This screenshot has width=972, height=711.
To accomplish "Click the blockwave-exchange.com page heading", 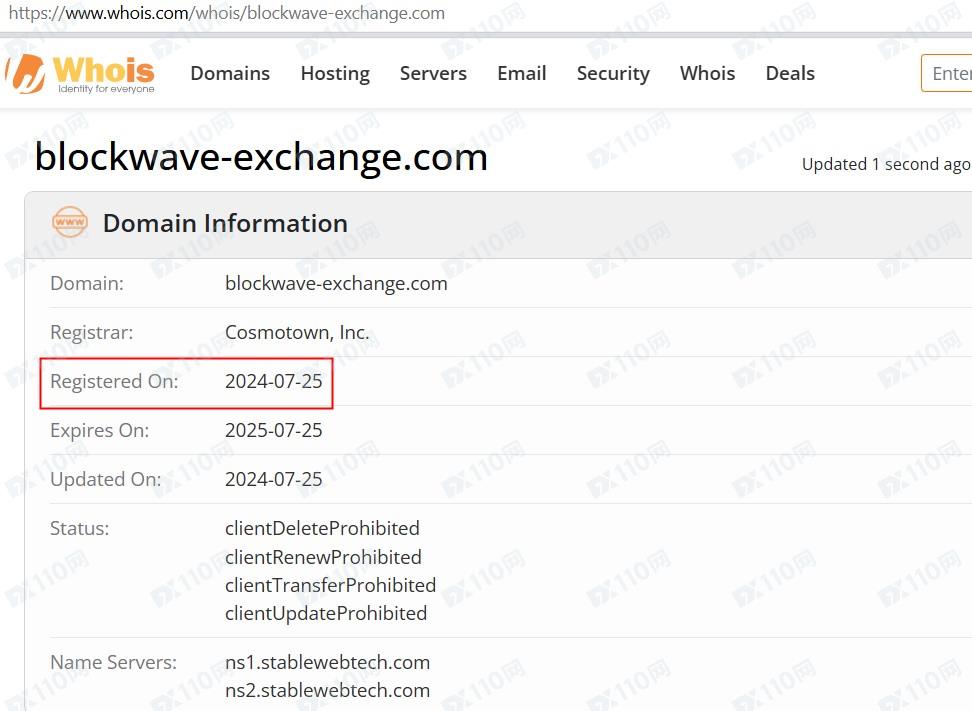I will click(x=261, y=157).
